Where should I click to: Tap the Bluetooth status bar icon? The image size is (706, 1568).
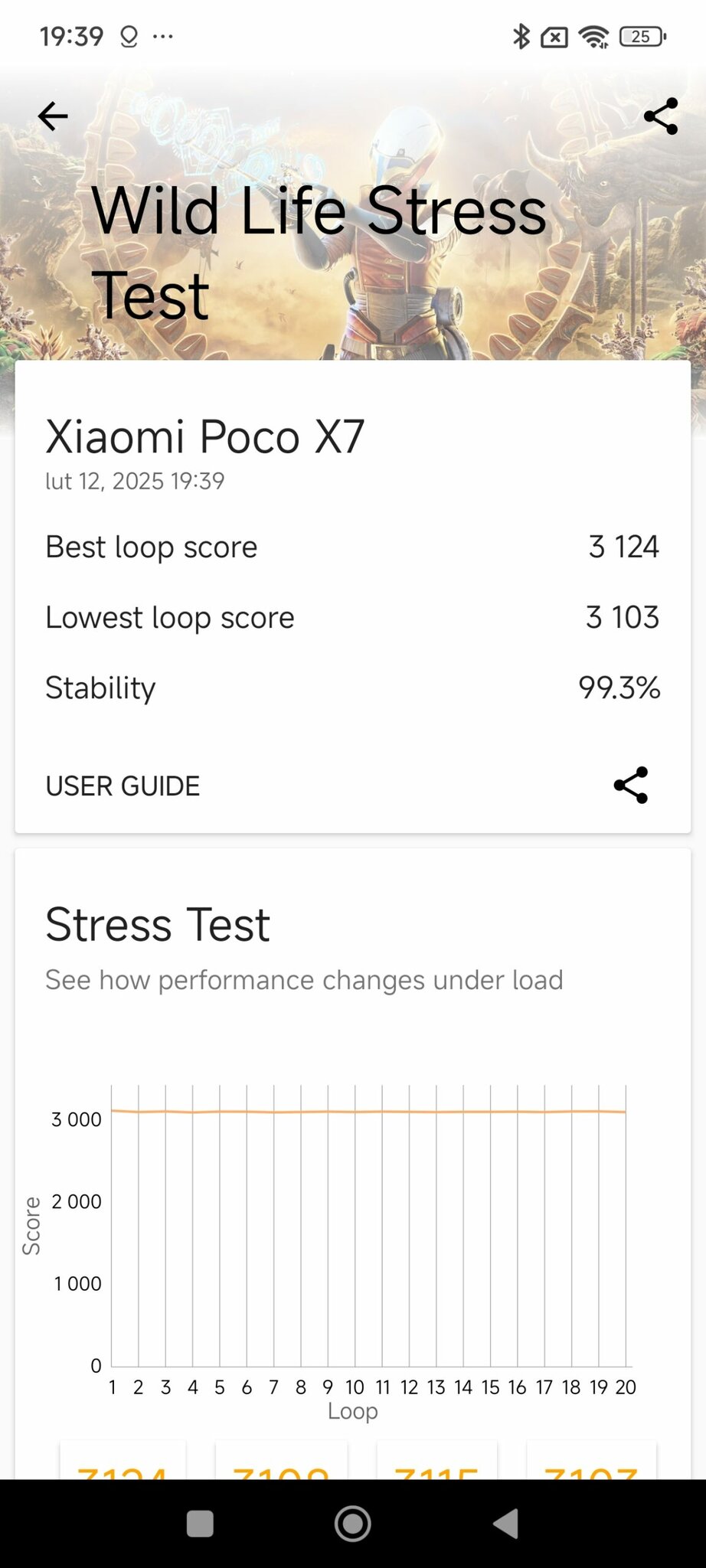(521, 36)
